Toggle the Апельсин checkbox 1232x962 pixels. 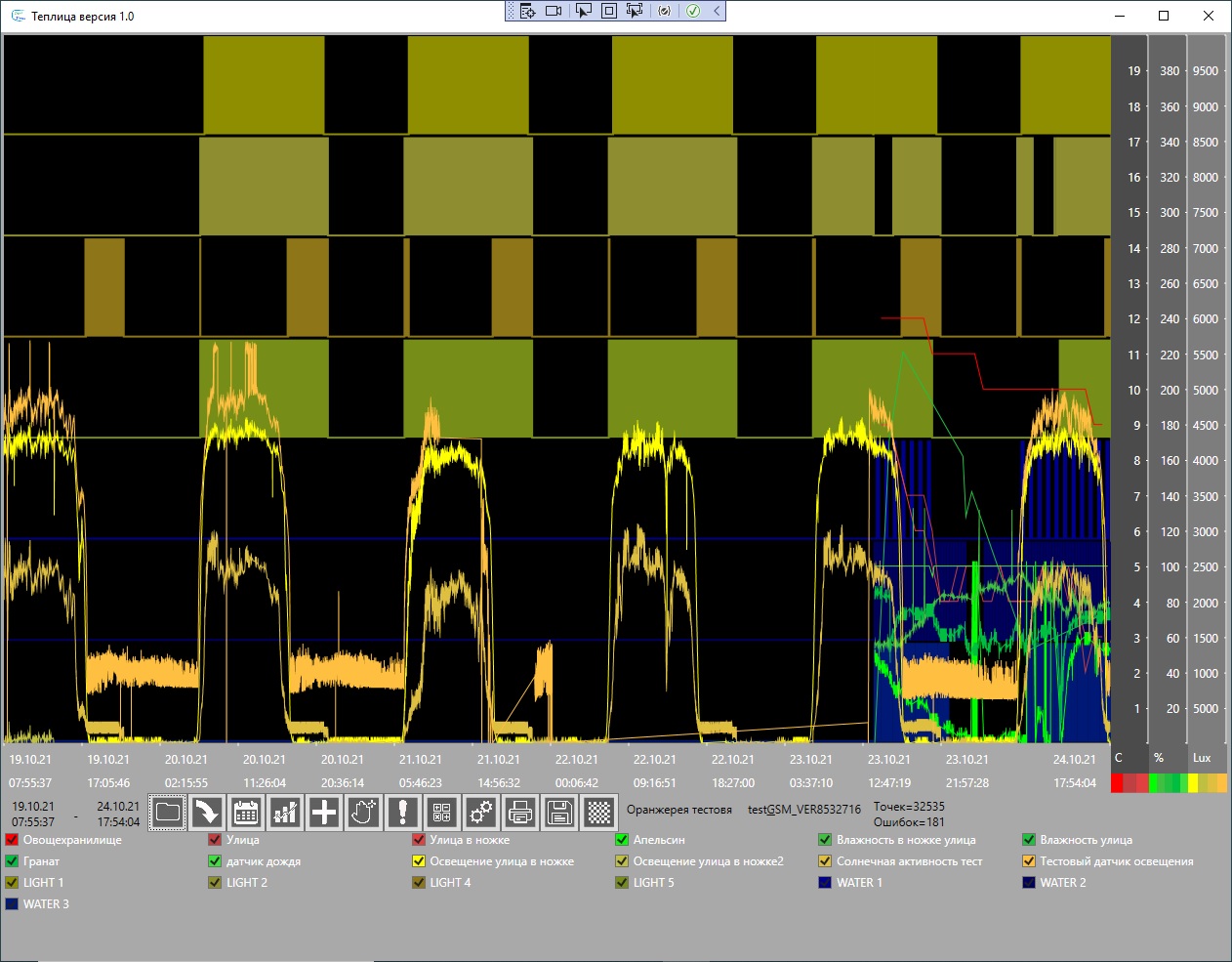622,840
